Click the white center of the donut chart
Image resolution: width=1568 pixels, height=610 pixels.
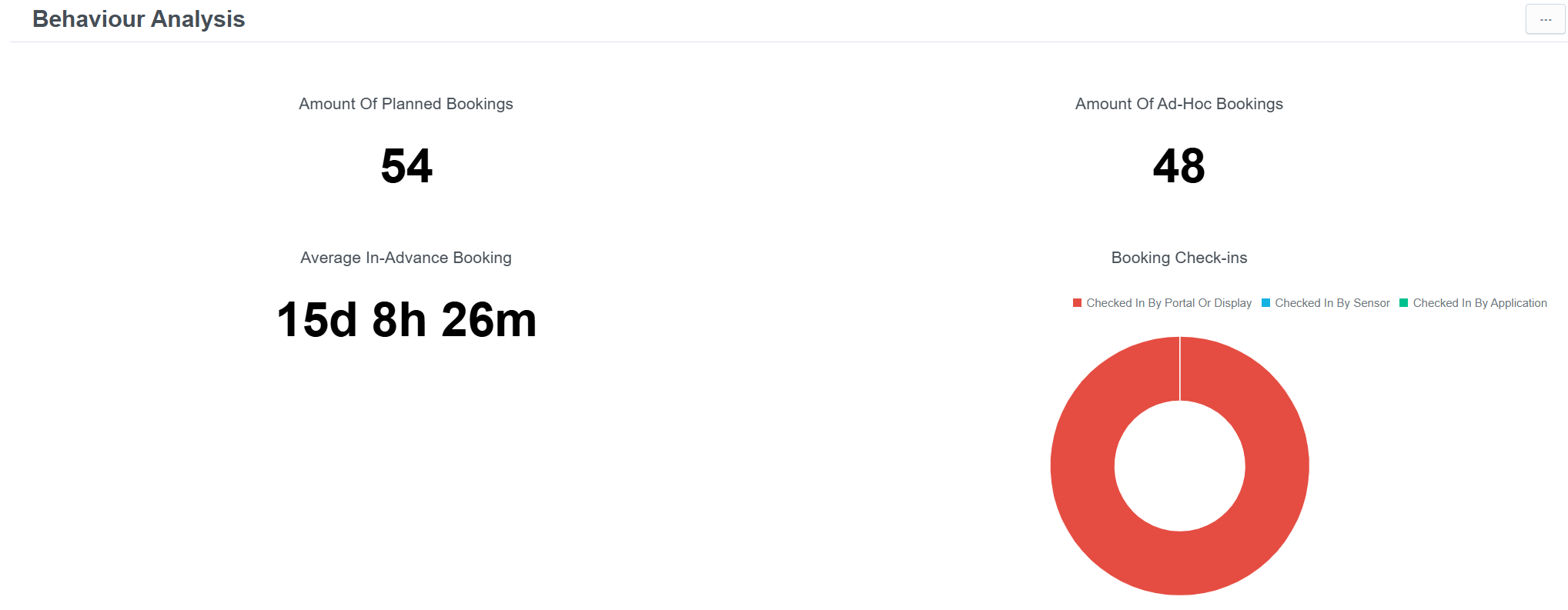tap(1179, 466)
